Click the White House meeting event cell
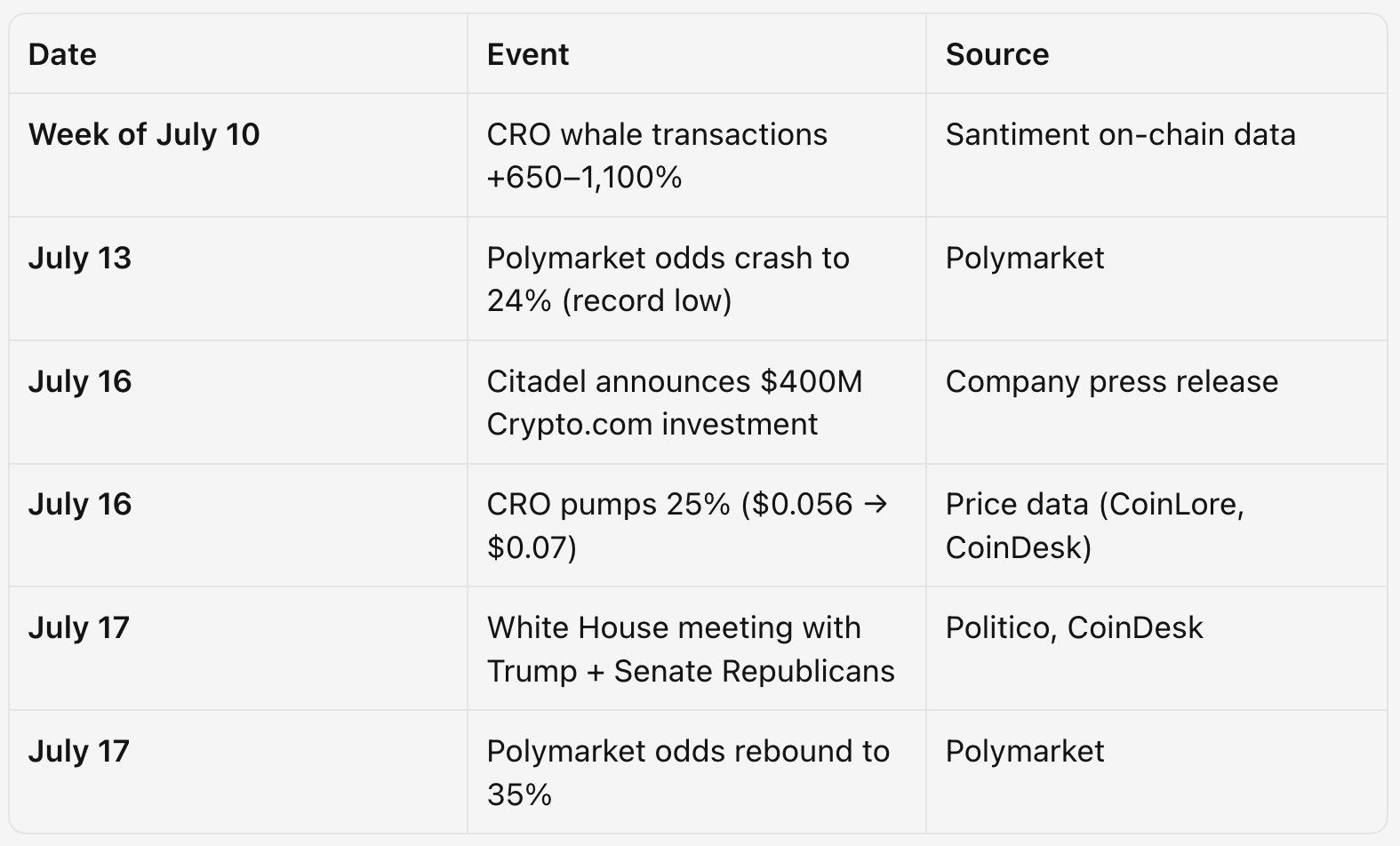Image resolution: width=1400 pixels, height=846 pixels. 691,649
